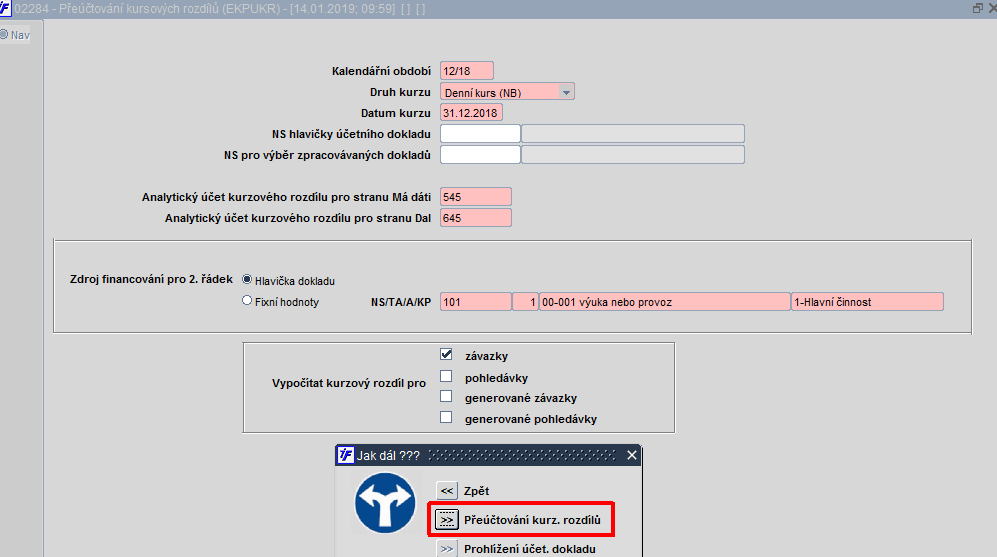Click the gray description field beside NS hlavičky
Image resolution: width=997 pixels, height=557 pixels.
click(633, 134)
